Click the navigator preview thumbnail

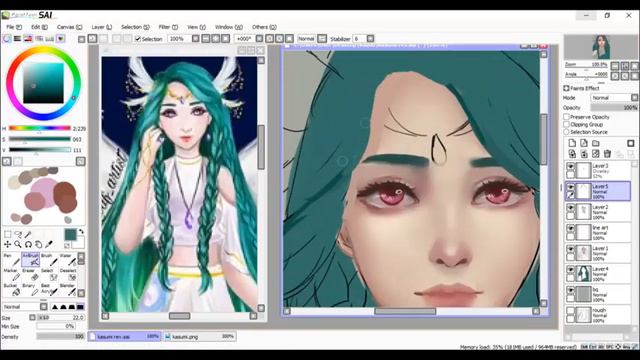pyautogui.click(x=600, y=47)
